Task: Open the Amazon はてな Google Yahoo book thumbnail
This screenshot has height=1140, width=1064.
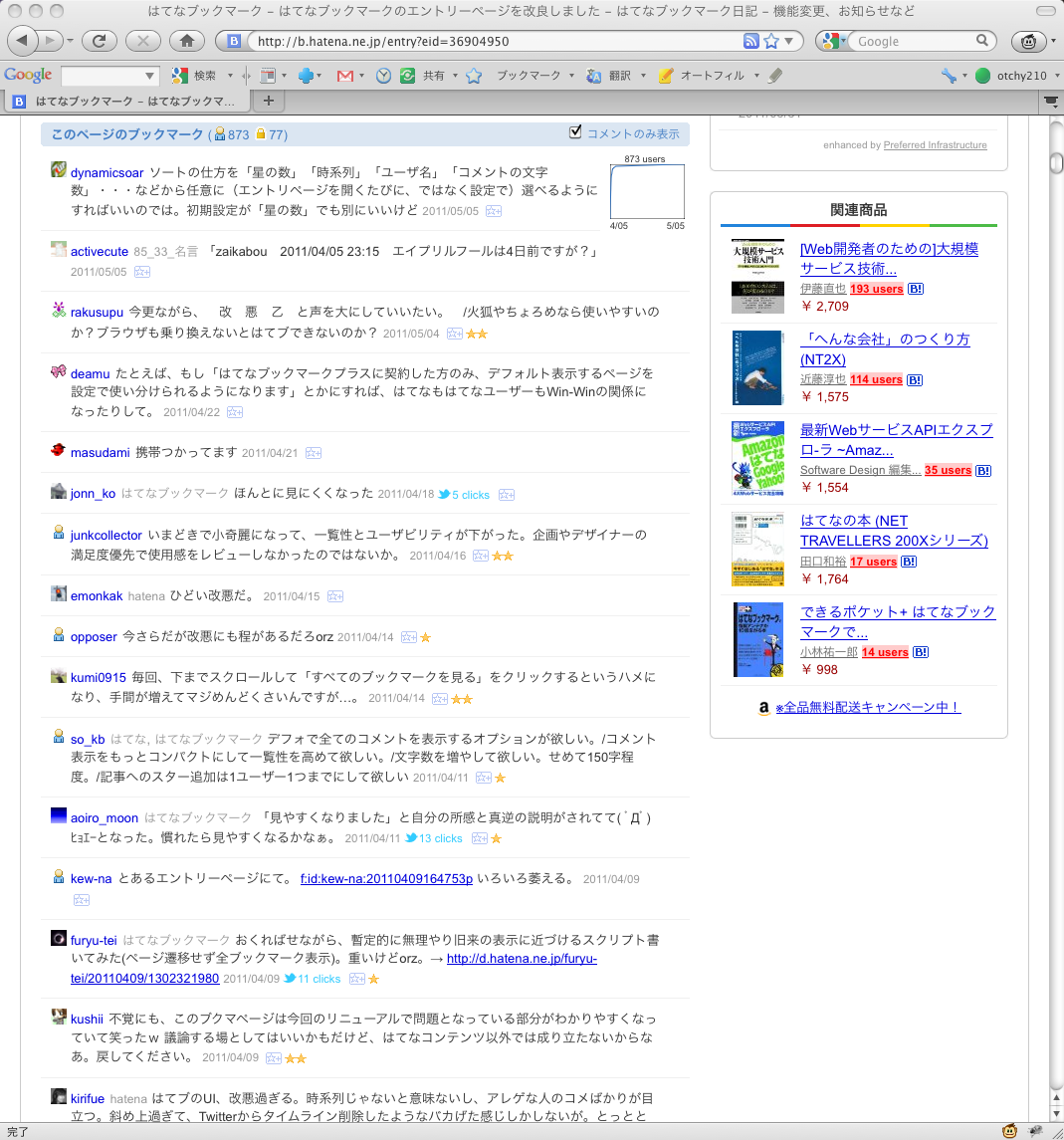Action: pyautogui.click(x=757, y=458)
